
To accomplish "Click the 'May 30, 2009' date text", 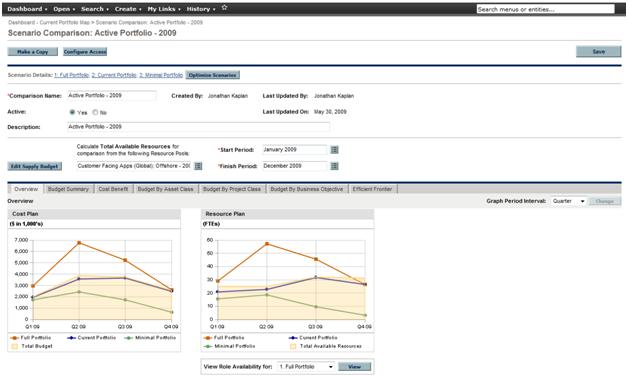I will coord(330,112).
